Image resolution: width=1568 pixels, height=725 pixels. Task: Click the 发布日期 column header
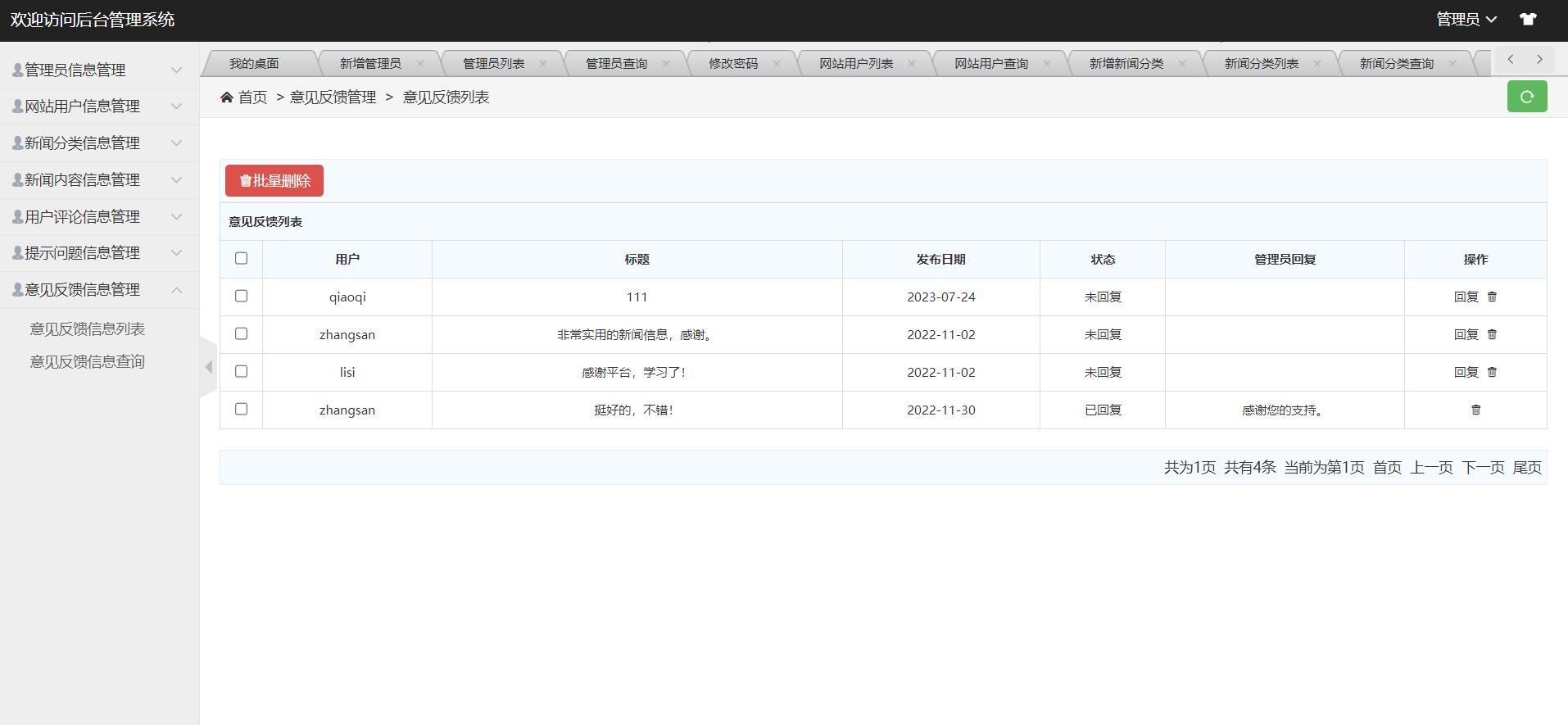[x=941, y=259]
